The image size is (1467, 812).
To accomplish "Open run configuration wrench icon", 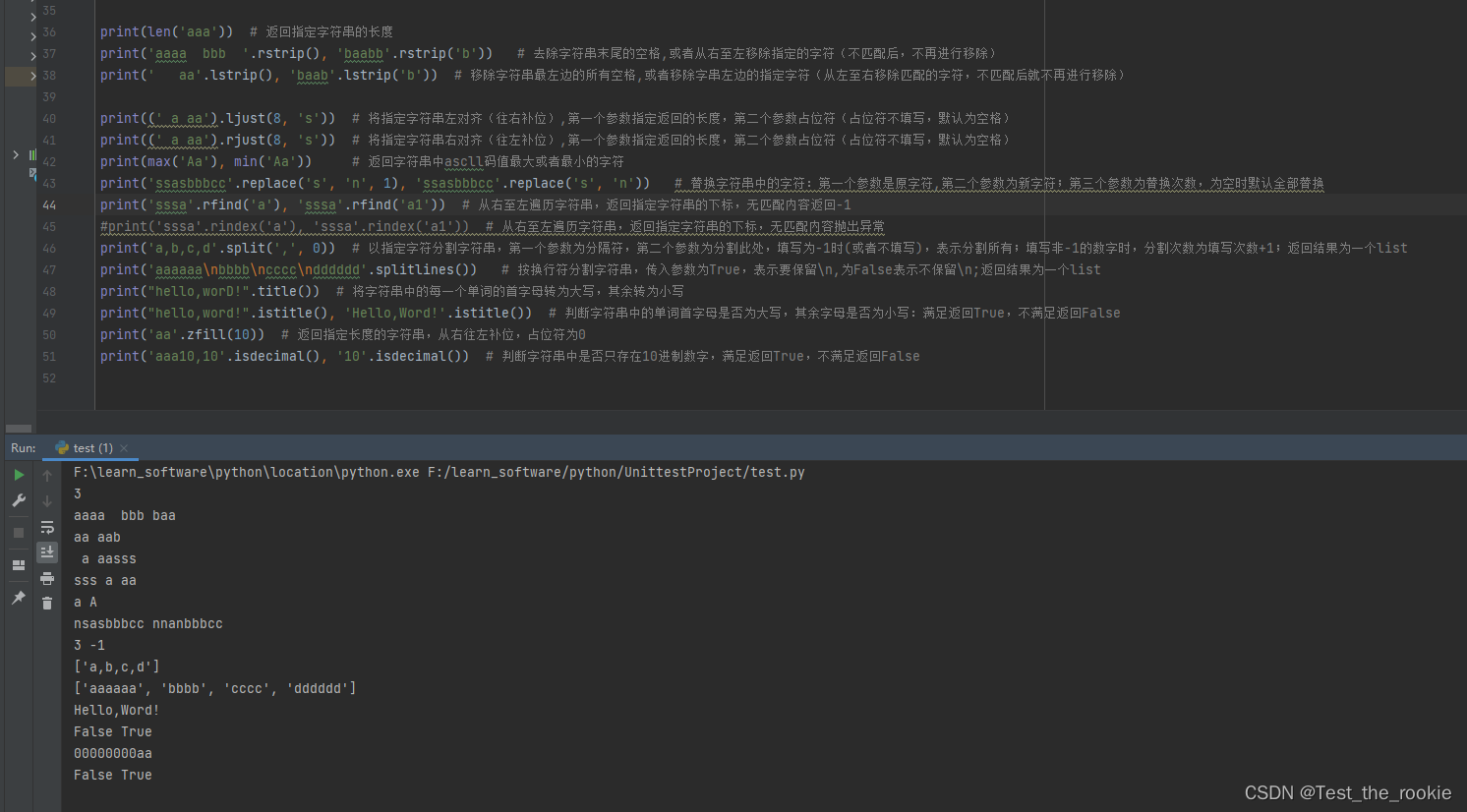I will point(19,500).
